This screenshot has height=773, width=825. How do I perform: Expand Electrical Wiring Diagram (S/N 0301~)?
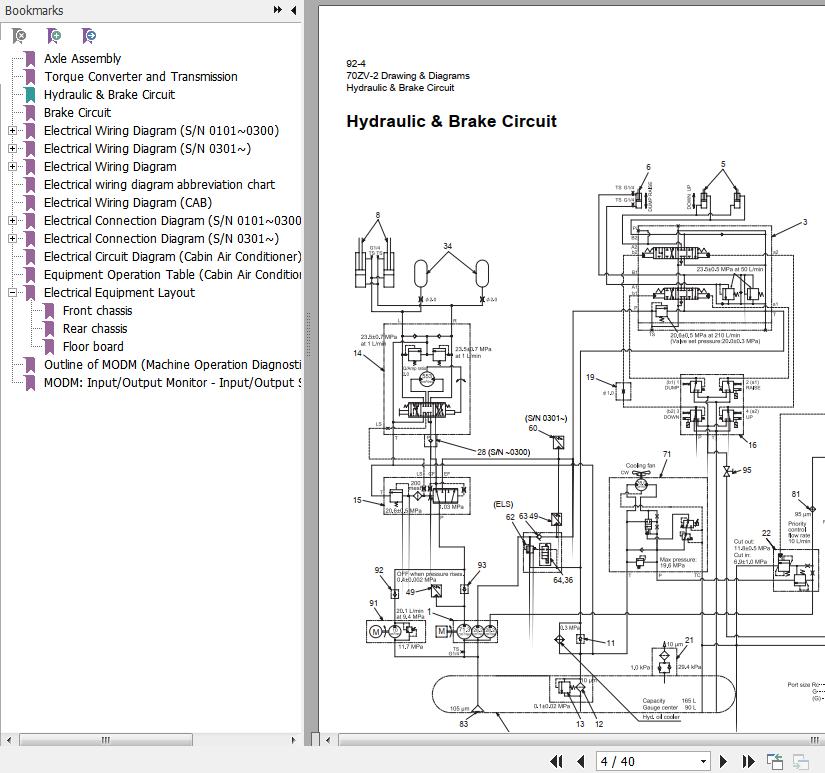(x=13, y=148)
